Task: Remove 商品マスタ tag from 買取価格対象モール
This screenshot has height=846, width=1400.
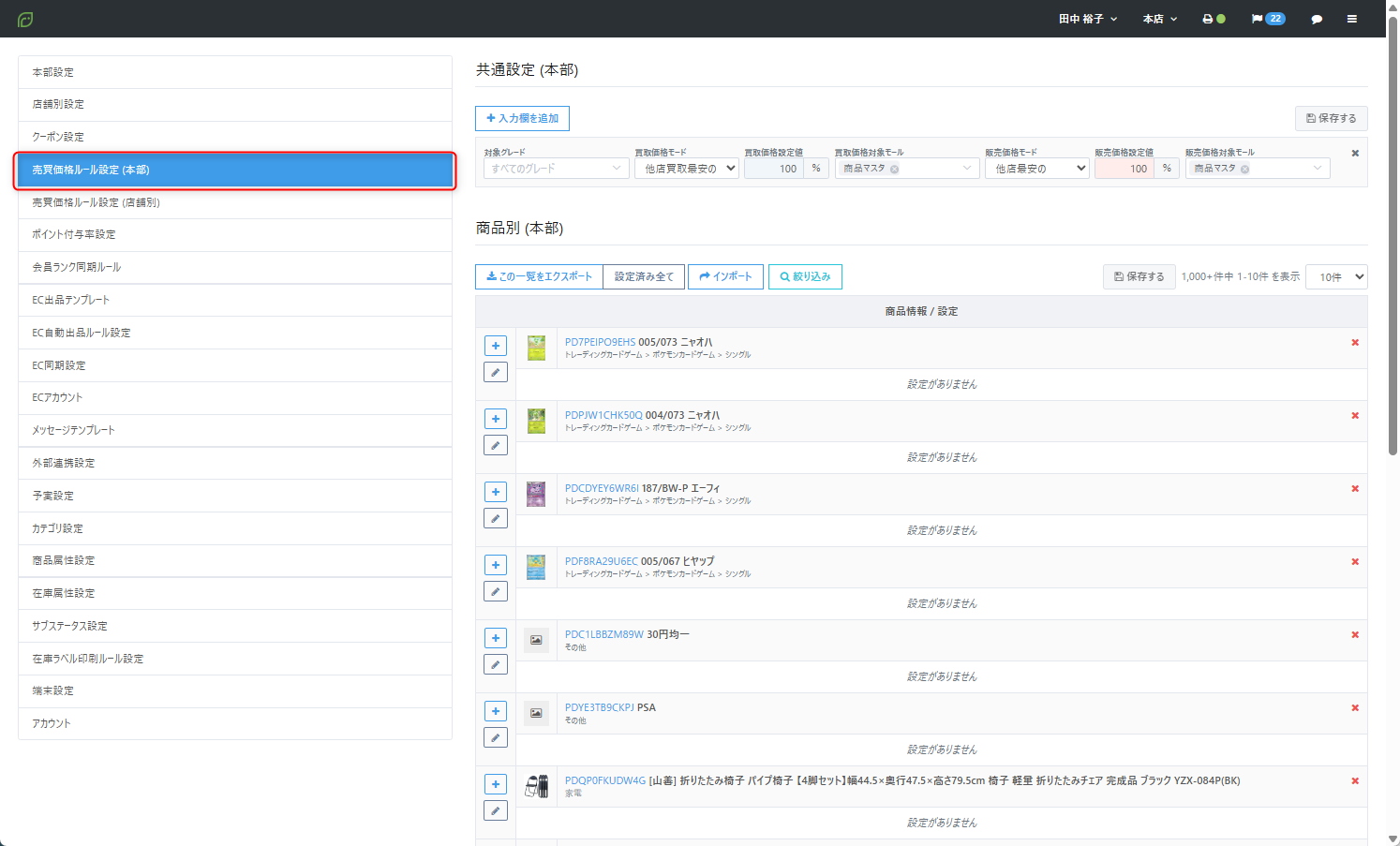Action: pos(894,170)
